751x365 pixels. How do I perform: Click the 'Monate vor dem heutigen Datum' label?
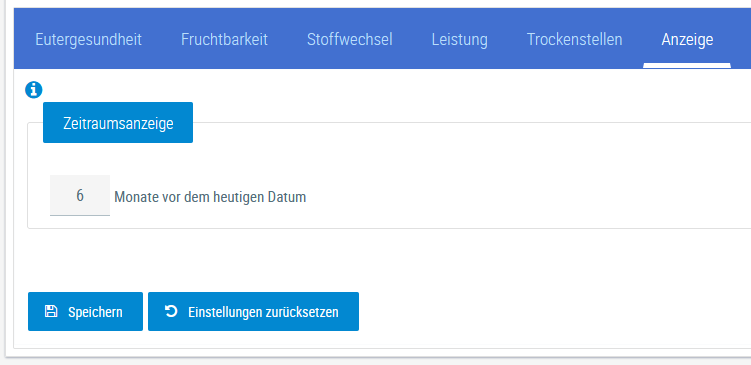pos(210,197)
